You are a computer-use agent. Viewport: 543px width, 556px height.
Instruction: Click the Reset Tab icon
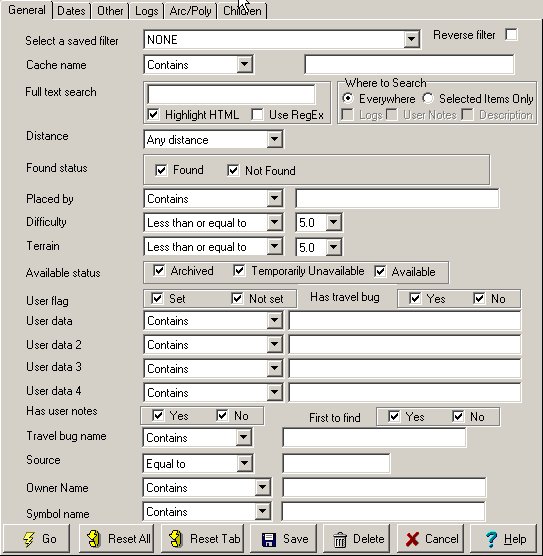176,539
